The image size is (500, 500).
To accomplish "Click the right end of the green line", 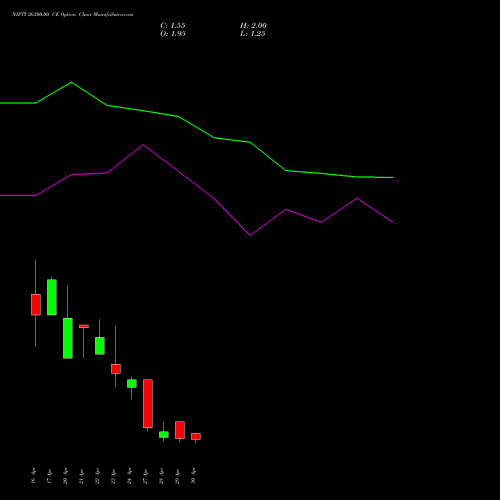I will coord(393,177).
